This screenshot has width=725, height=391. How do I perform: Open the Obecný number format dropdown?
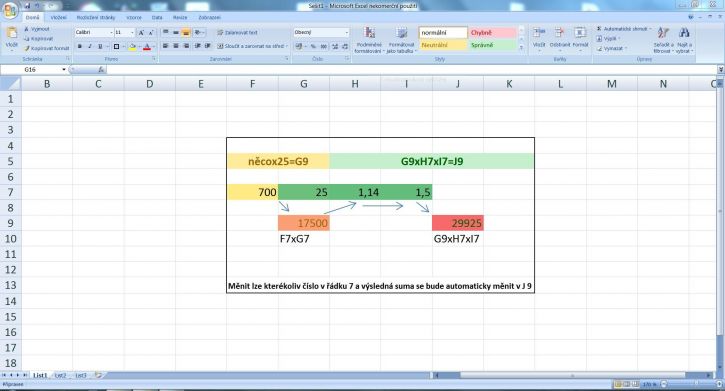347,32
